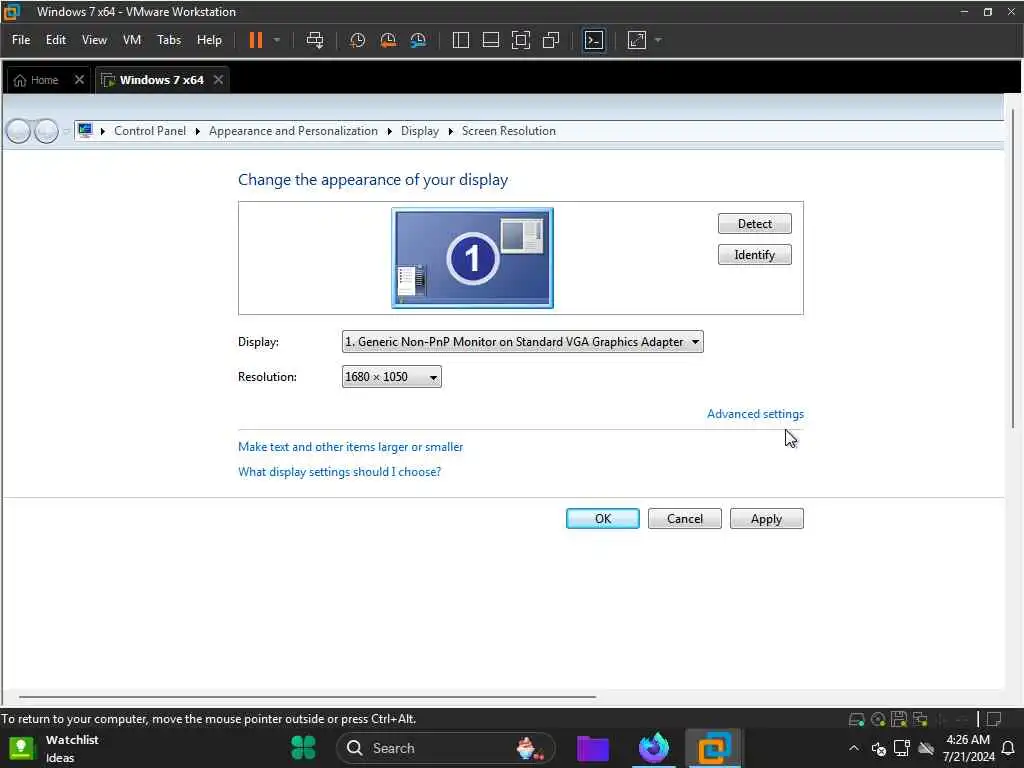
Task: Take a snapshot of the virtual machine
Action: click(x=357, y=40)
